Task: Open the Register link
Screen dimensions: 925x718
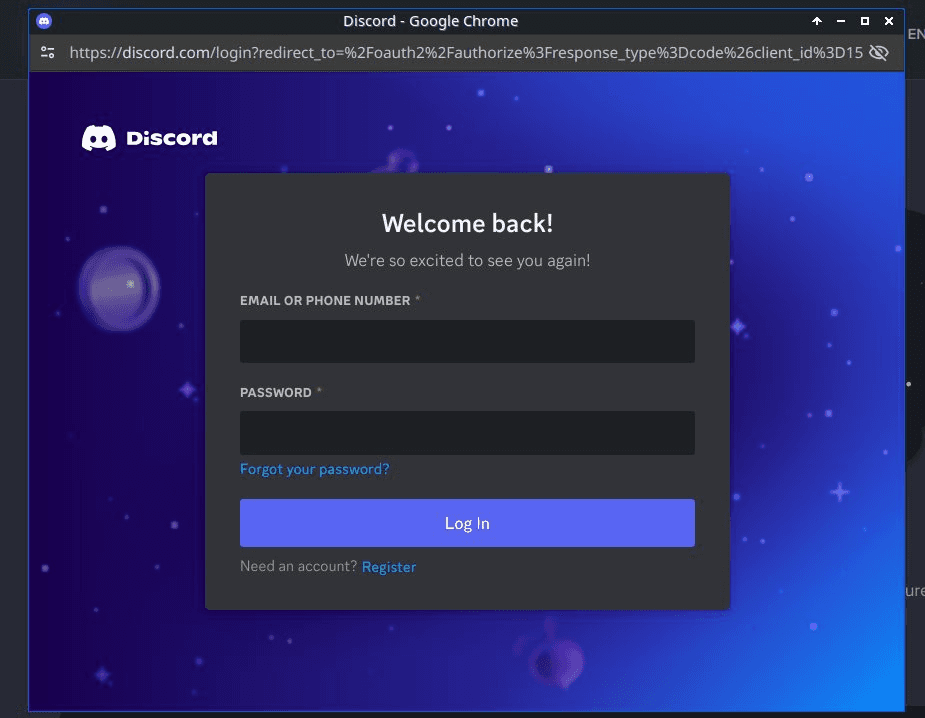Action: point(389,567)
